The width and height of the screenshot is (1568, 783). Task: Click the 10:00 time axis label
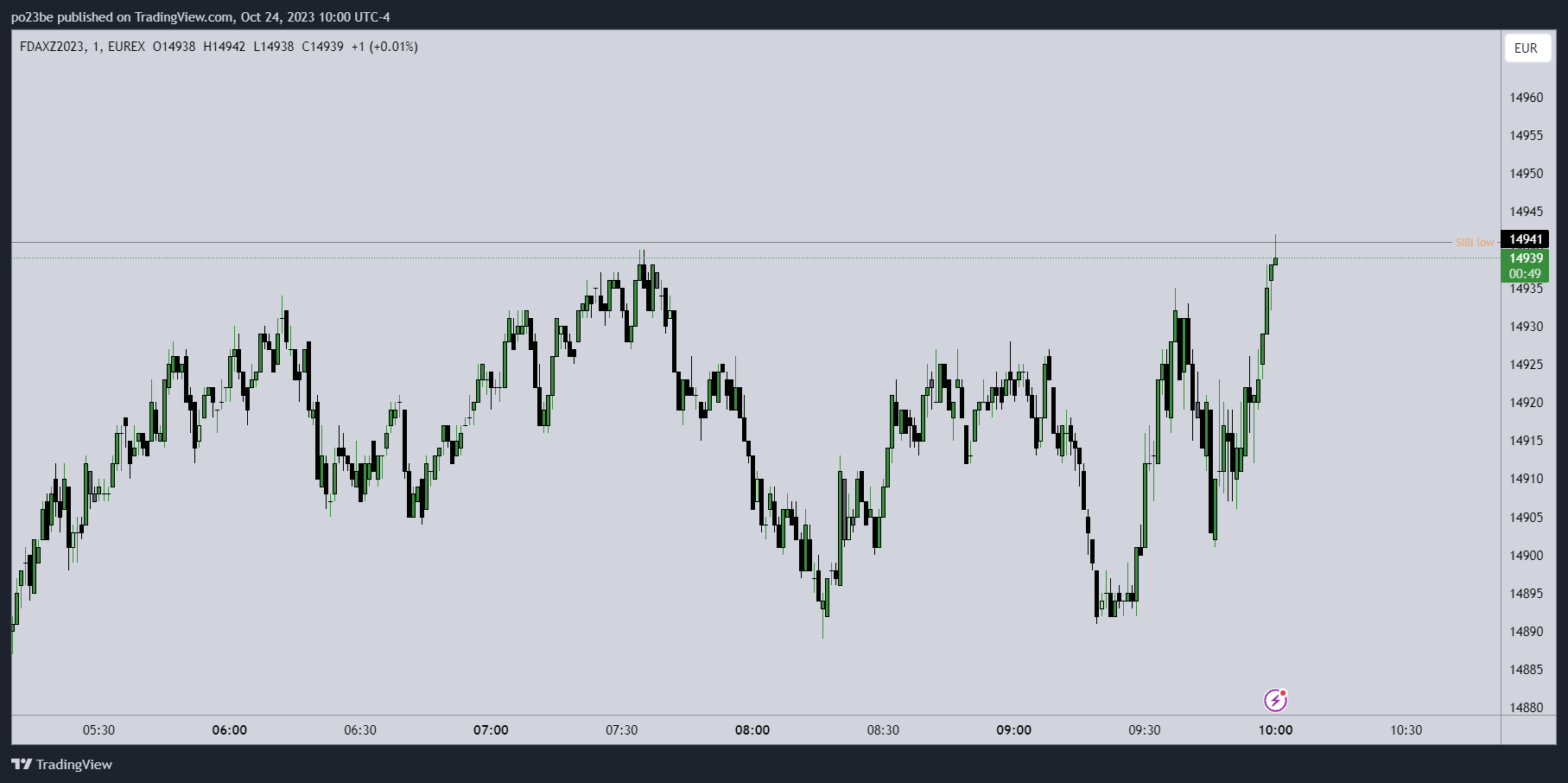coord(1275,730)
